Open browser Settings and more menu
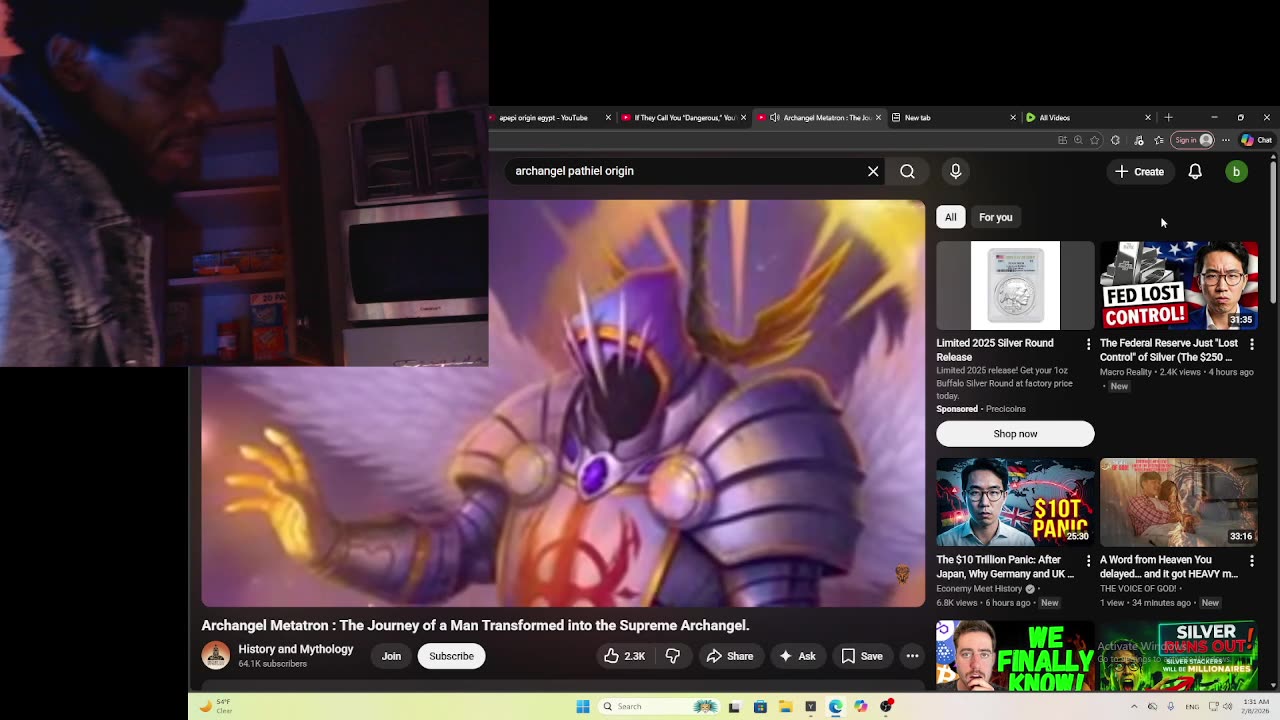Viewport: 1280px width, 720px height. [1226, 140]
